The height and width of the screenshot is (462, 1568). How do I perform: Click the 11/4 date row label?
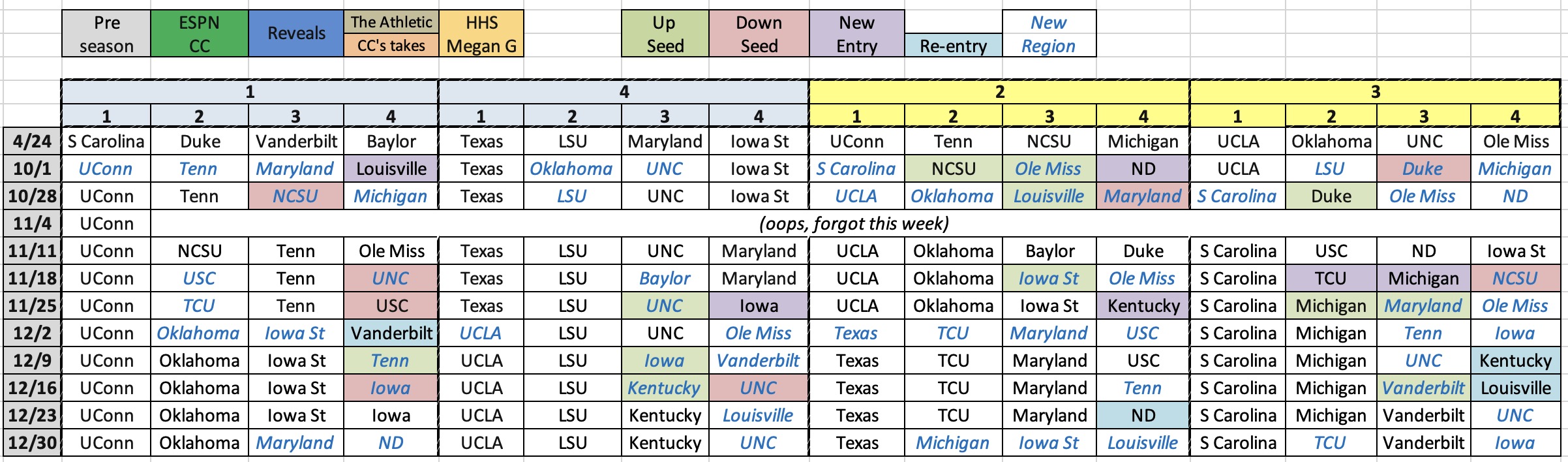point(33,224)
